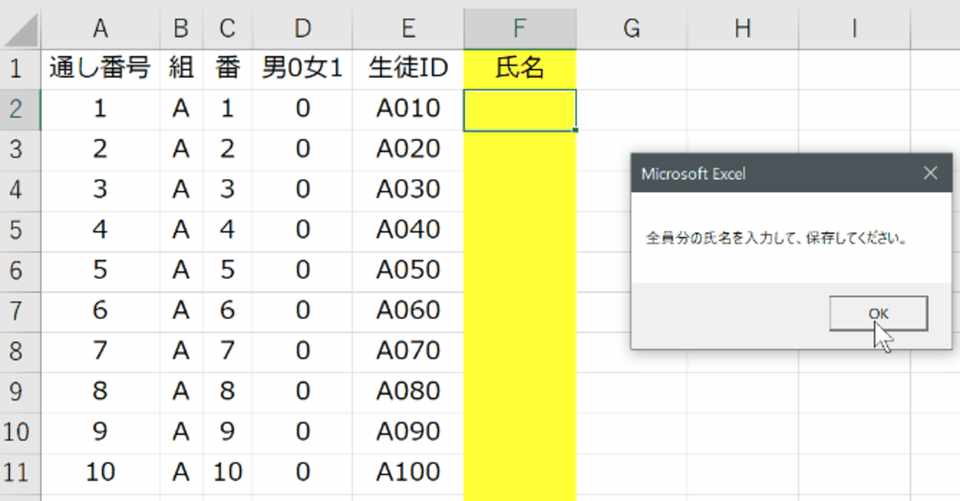Click the cell containing A100
Screen dimensions: 960x501
408,473
